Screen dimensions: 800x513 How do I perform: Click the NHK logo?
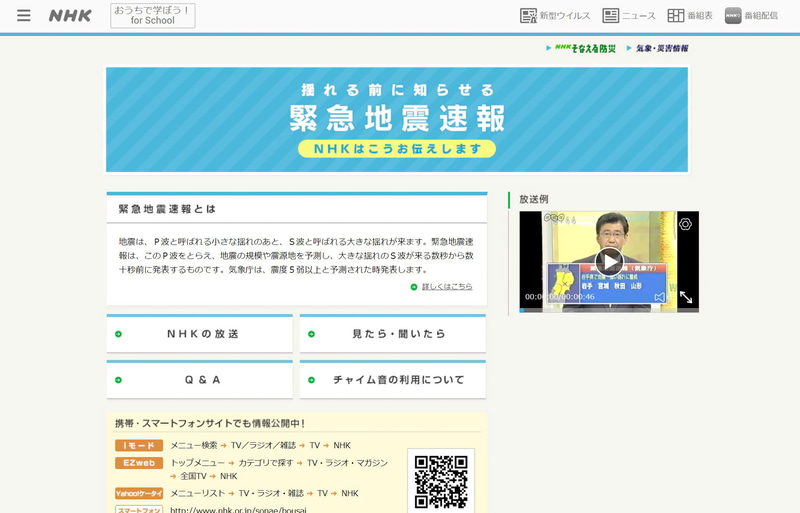coord(70,16)
